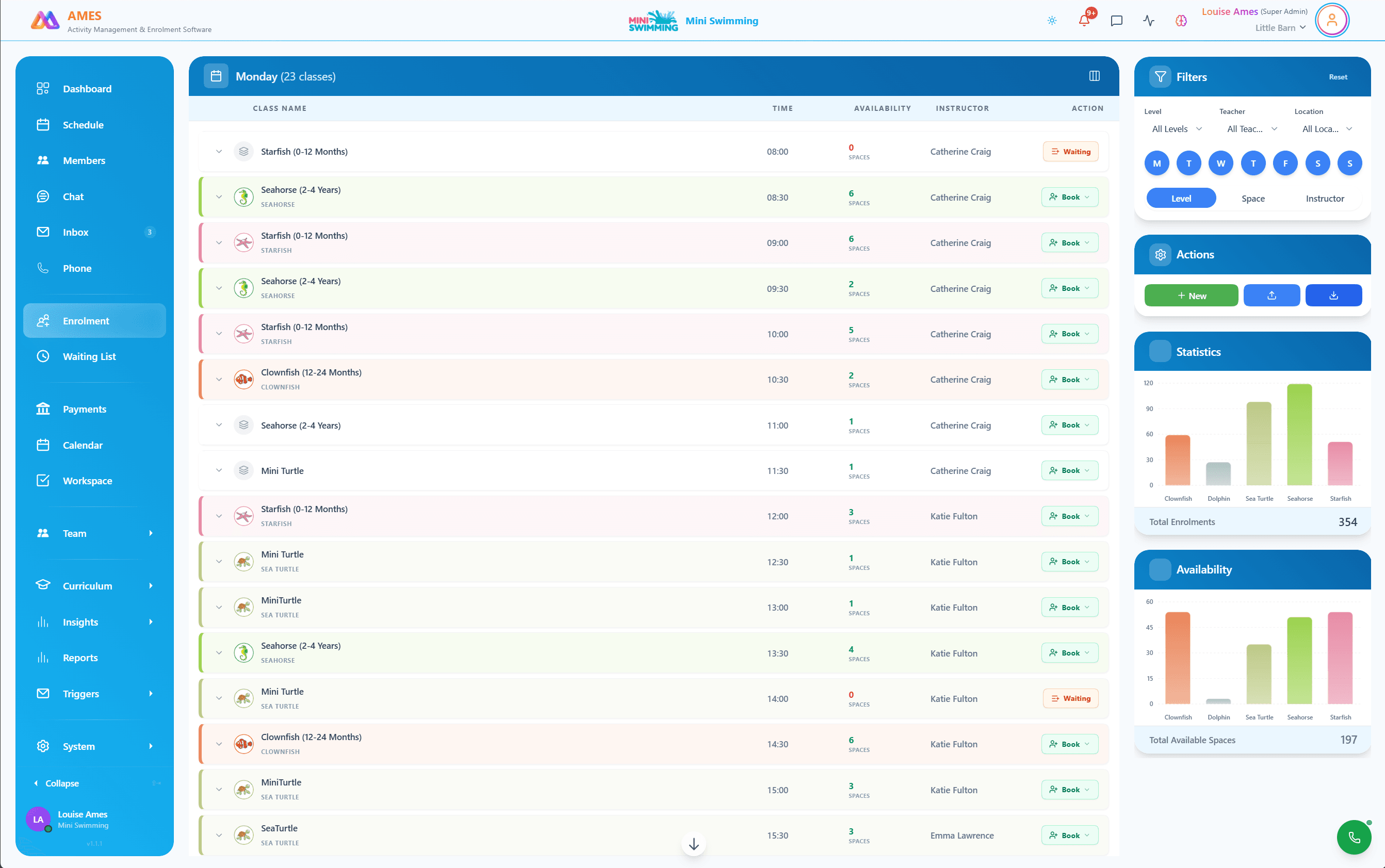Open the user avatar profile icon

1331,20
